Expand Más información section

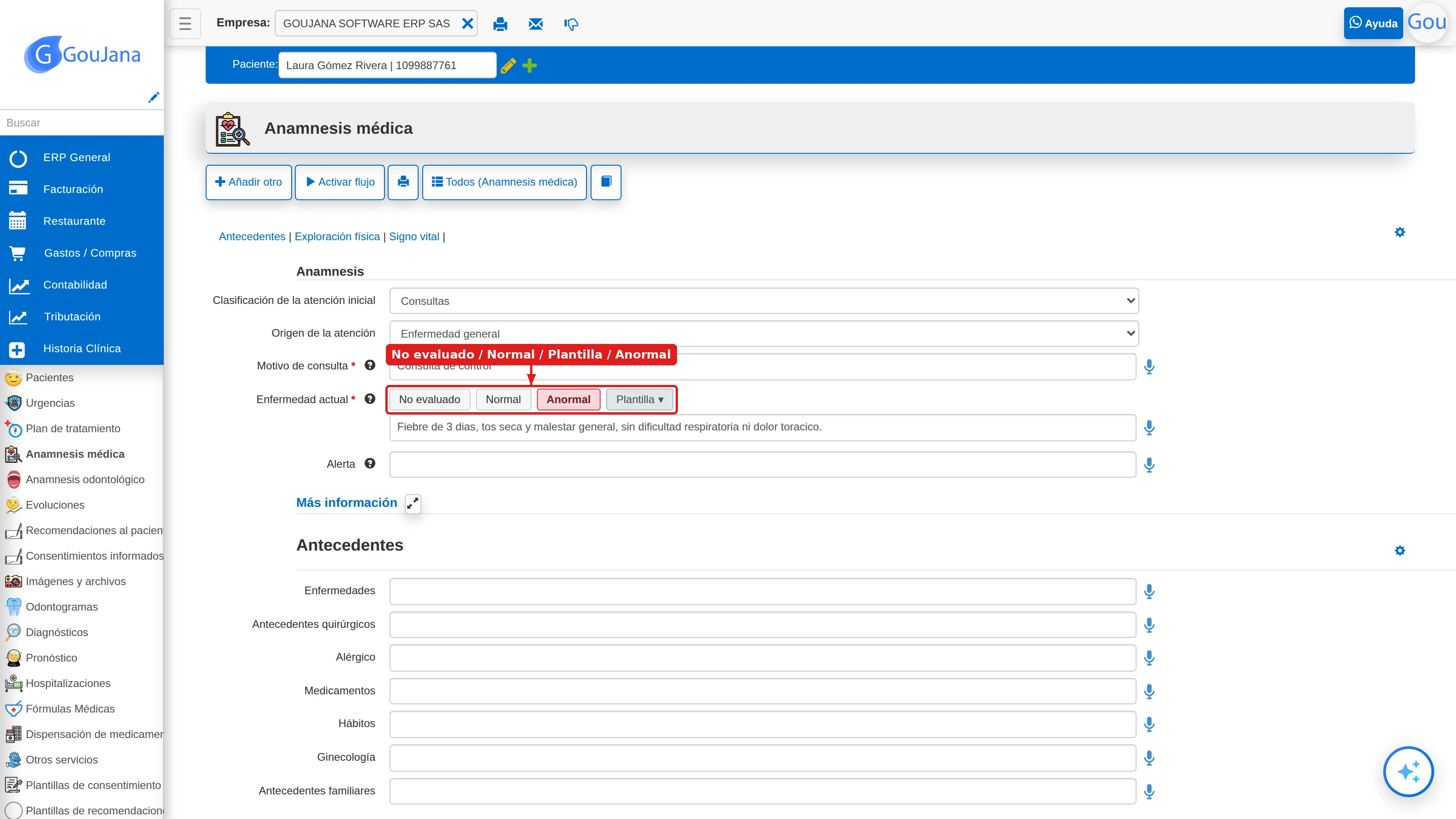pyautogui.click(x=413, y=503)
